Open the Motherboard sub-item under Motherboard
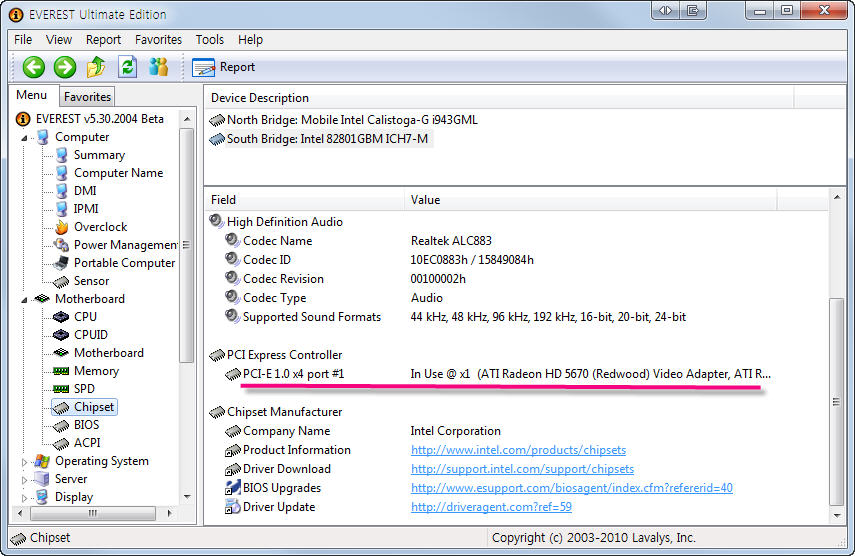 [x=109, y=353]
